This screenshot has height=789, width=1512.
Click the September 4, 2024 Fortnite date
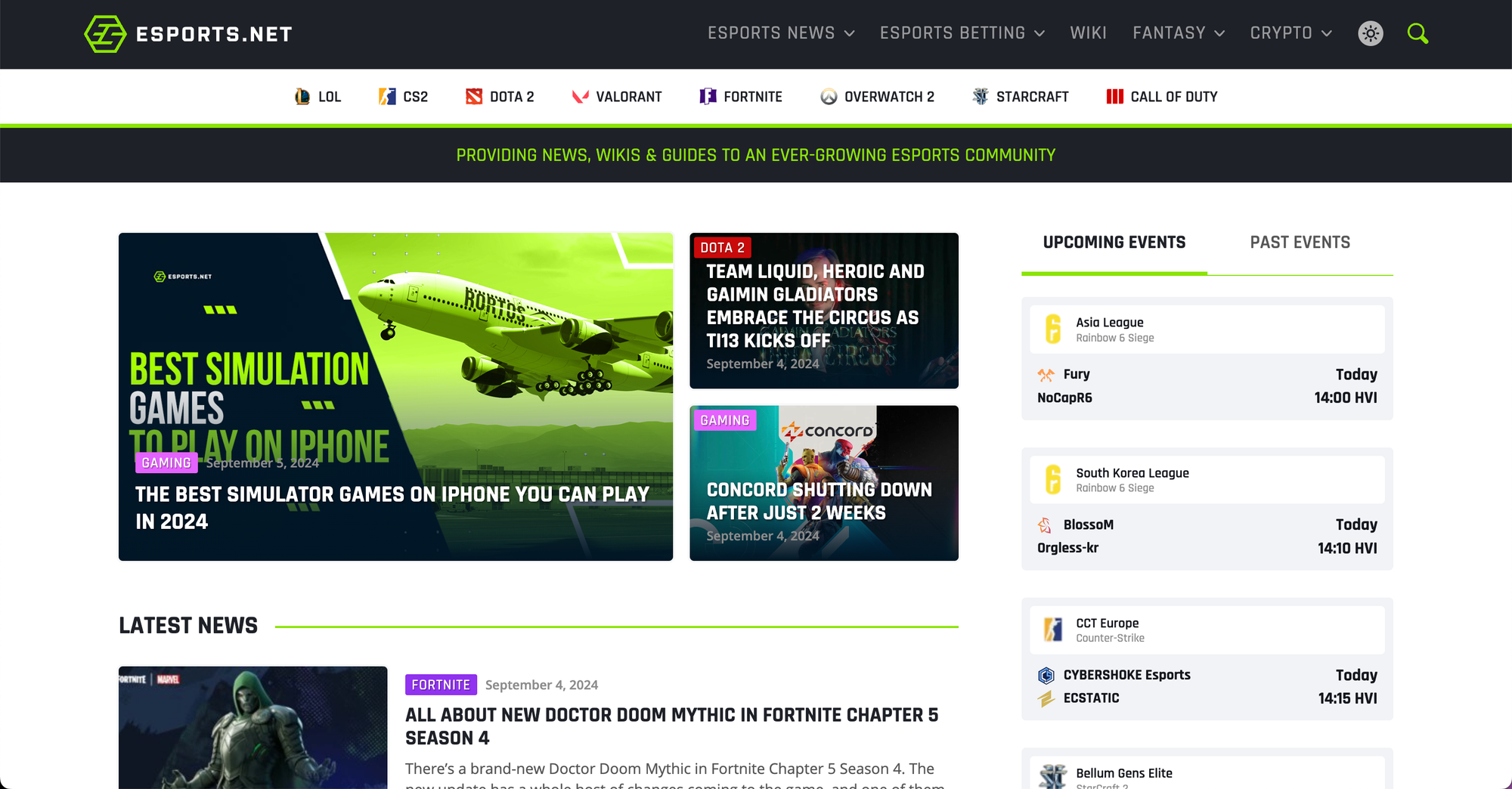pyautogui.click(x=541, y=685)
